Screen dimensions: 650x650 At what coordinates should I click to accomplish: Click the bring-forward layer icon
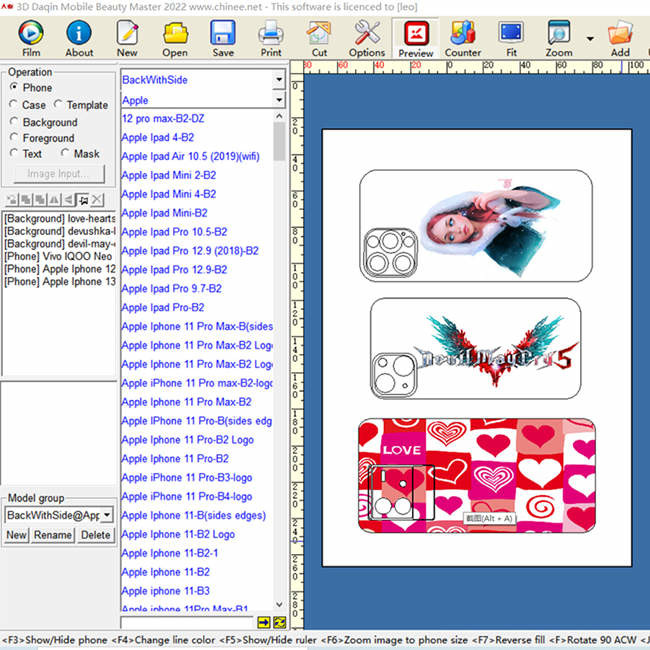pyautogui.click(x=26, y=200)
